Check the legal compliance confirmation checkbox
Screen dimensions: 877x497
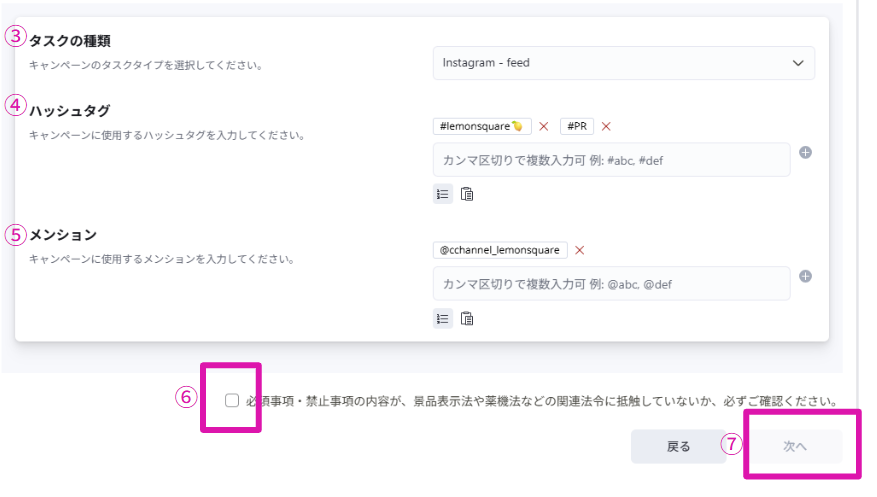232,400
